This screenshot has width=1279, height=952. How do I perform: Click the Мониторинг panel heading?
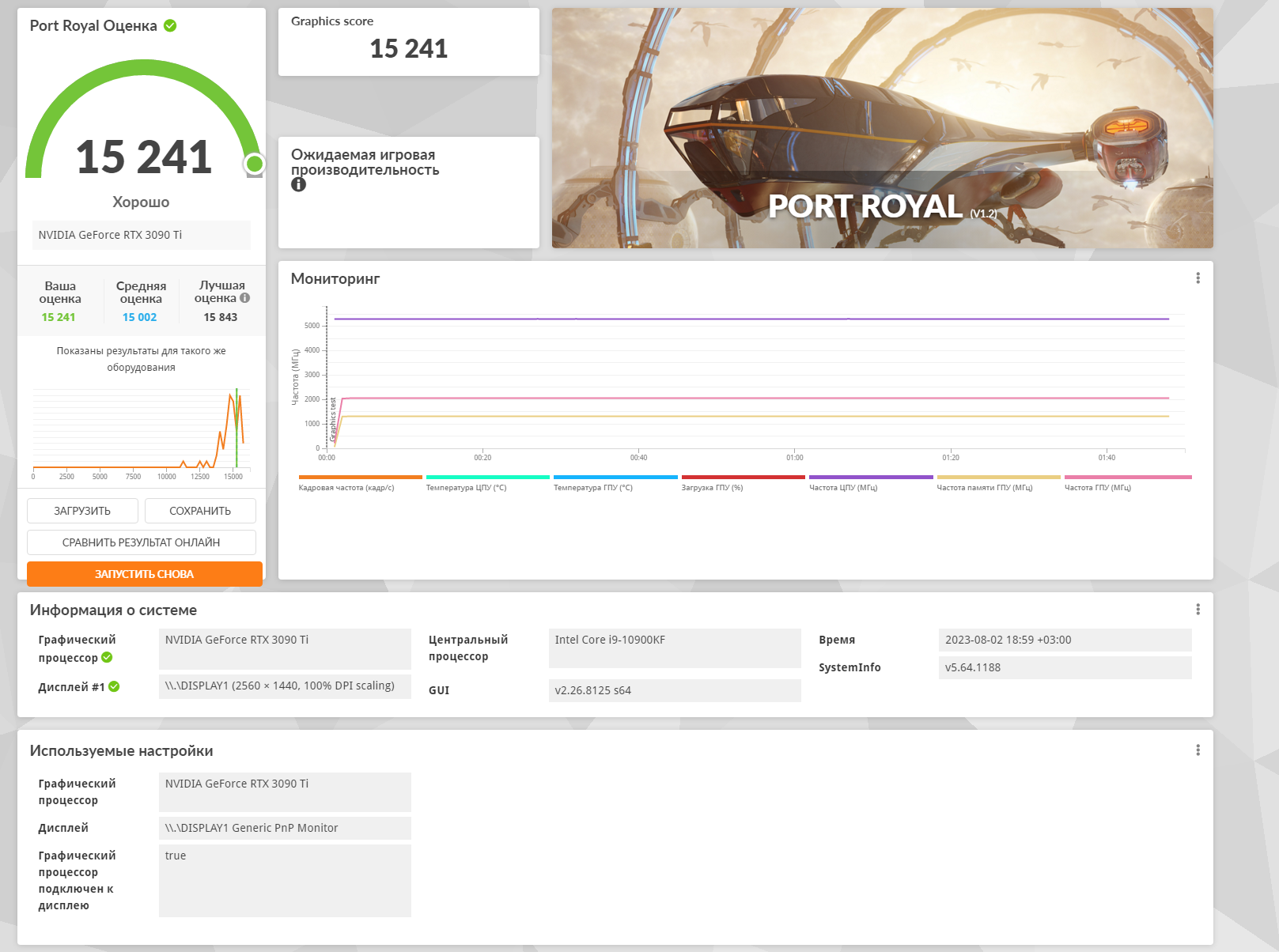(x=335, y=278)
